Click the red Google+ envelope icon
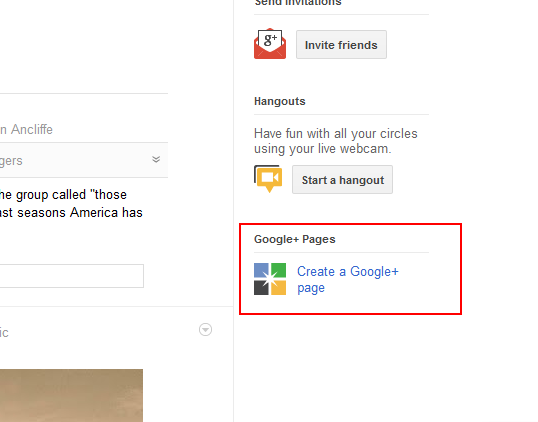Image resolution: width=538 pixels, height=422 pixels. pos(270,44)
